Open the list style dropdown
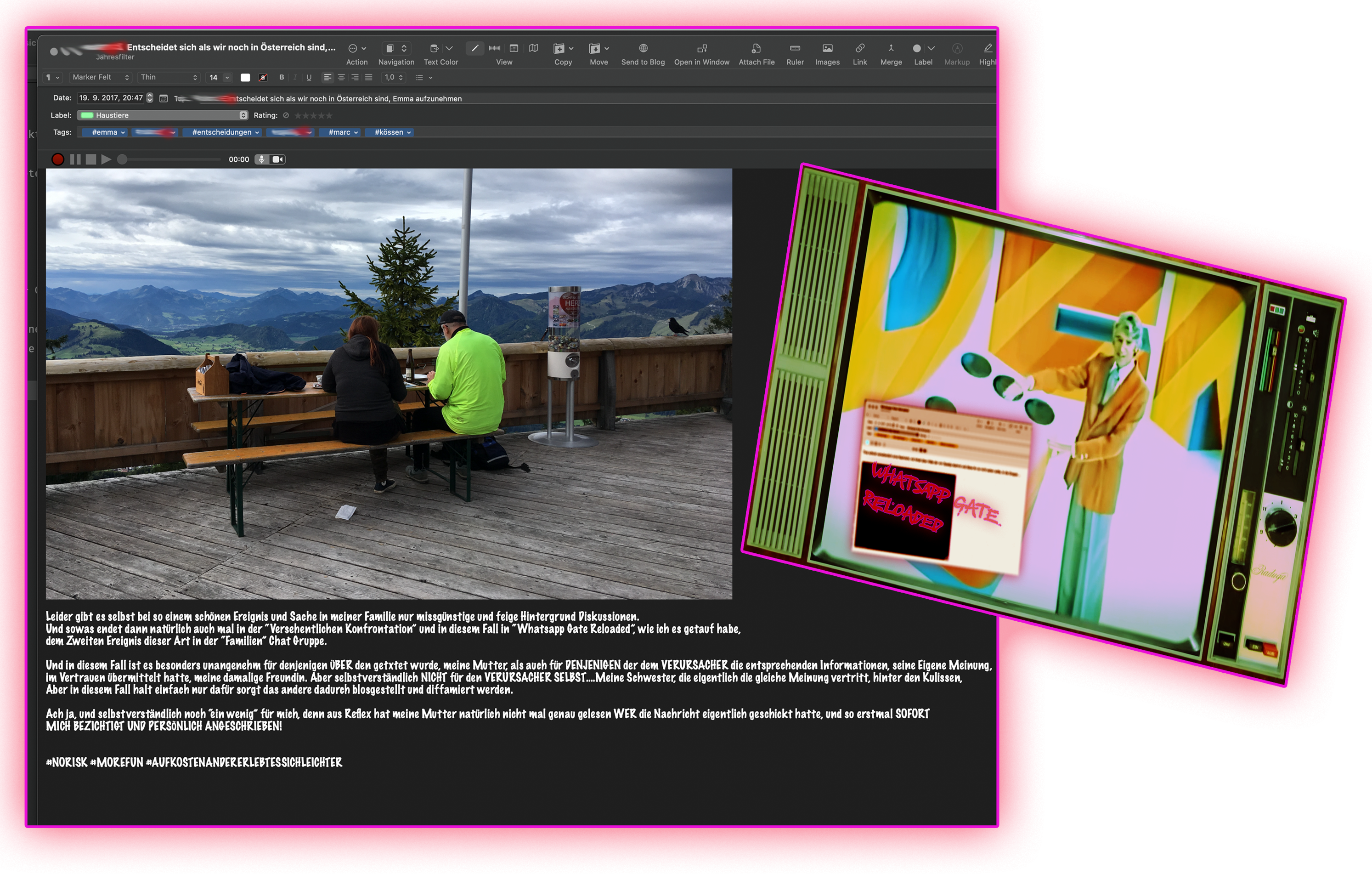 pyautogui.click(x=423, y=78)
